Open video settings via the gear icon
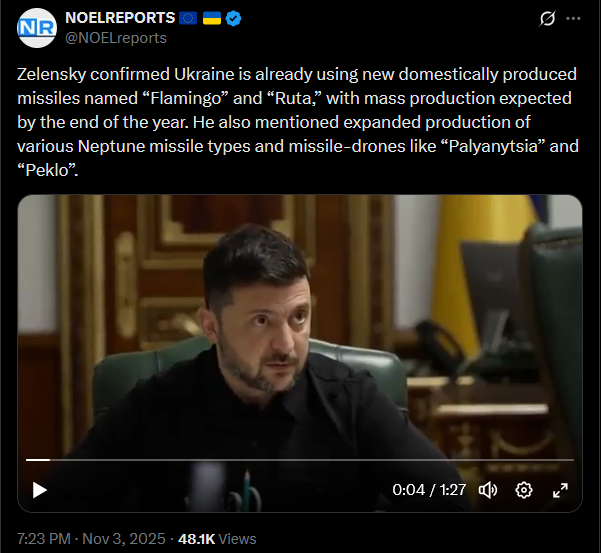601x553 pixels. [524, 490]
